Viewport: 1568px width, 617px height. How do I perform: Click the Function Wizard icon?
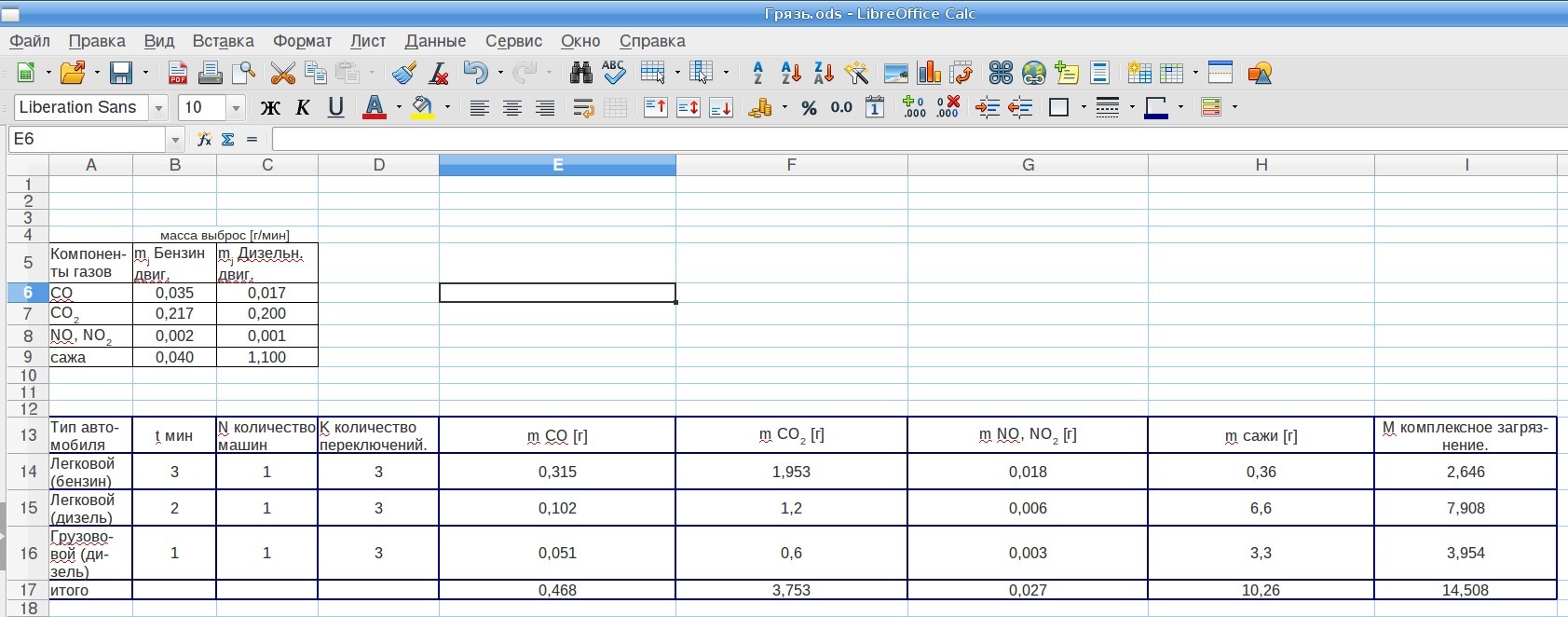(204, 139)
